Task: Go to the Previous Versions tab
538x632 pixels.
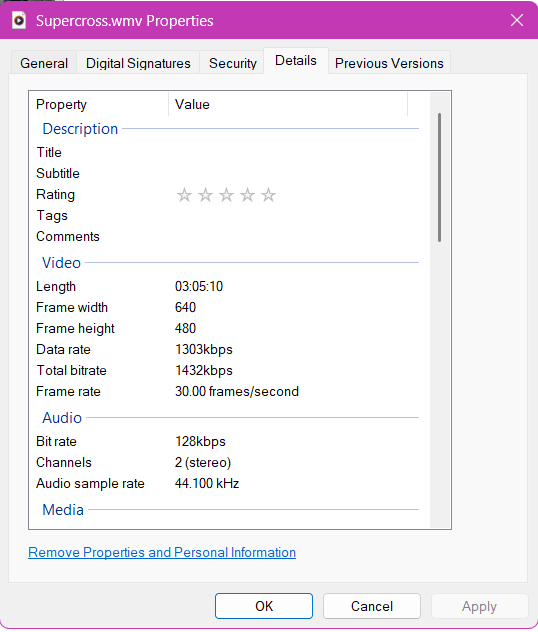Action: (x=389, y=63)
